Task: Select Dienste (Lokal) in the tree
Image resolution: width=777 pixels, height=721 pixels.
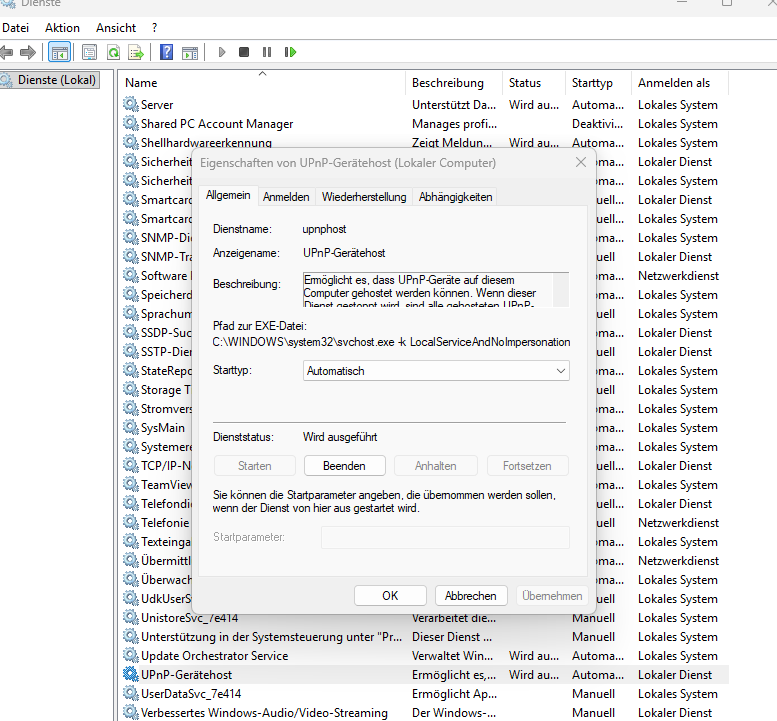Action: pos(50,80)
